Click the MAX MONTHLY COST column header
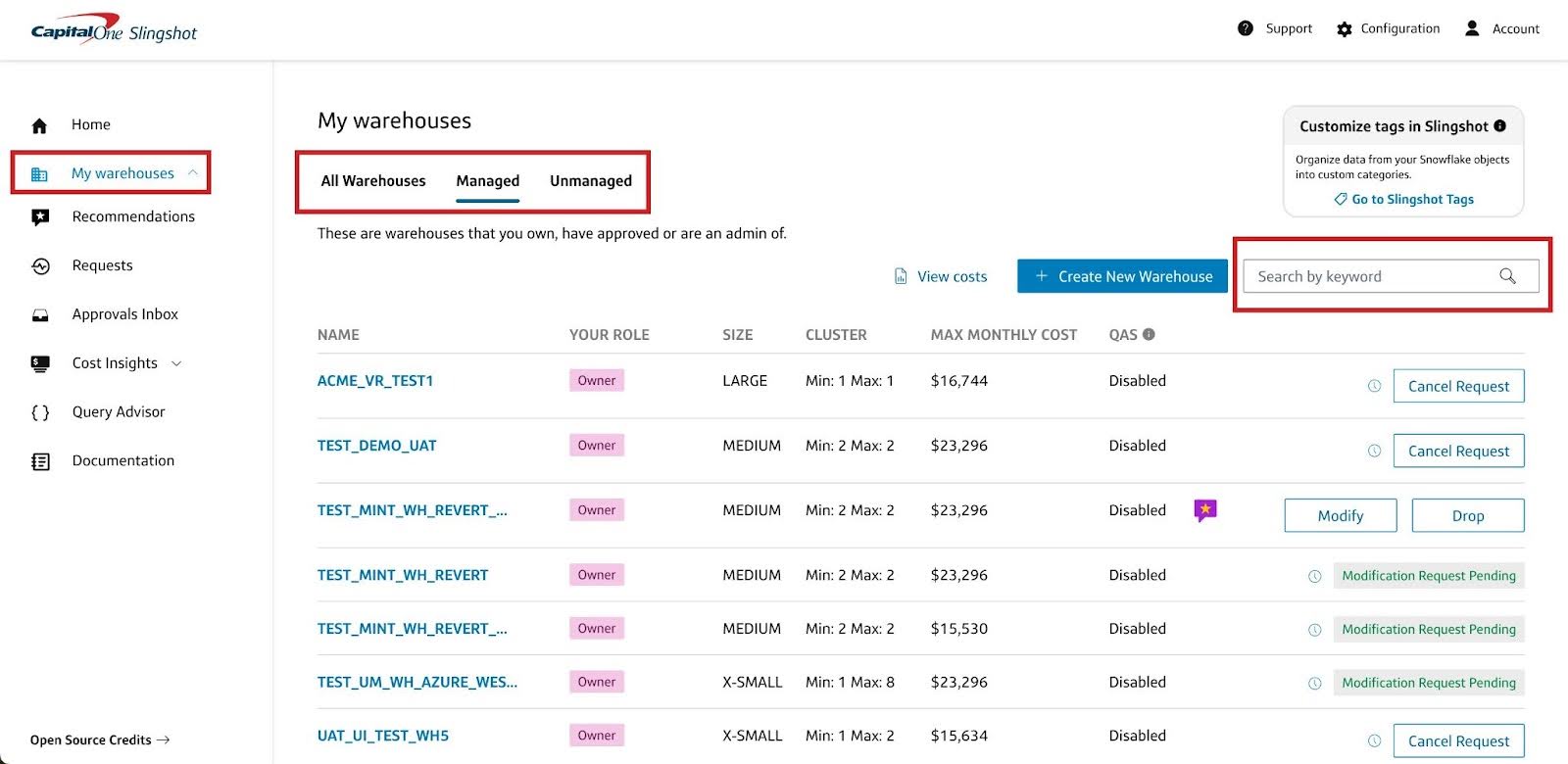 pos(1004,334)
